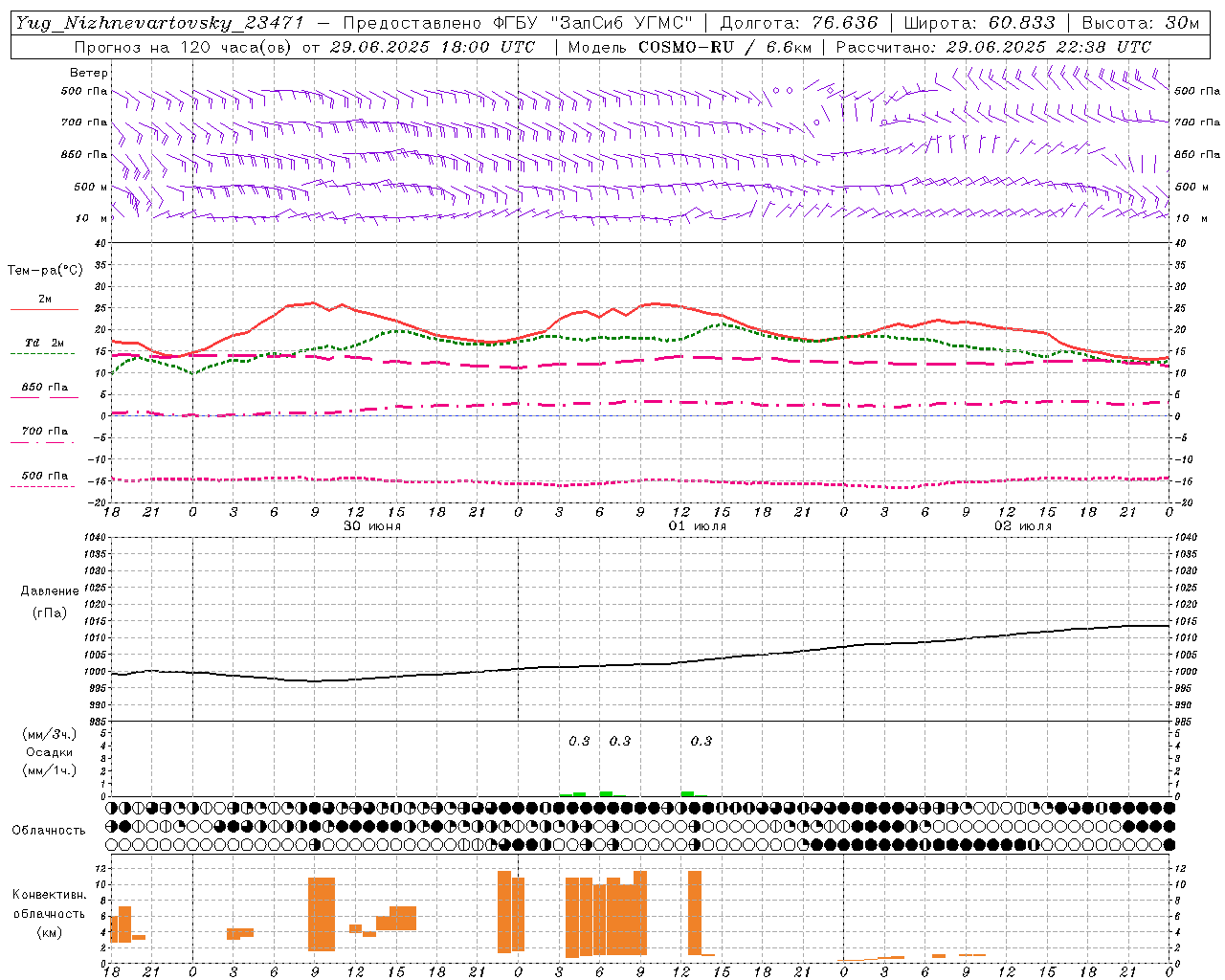
Task: Click the 'Td 2м' dew point legend entry
Action: [44, 343]
